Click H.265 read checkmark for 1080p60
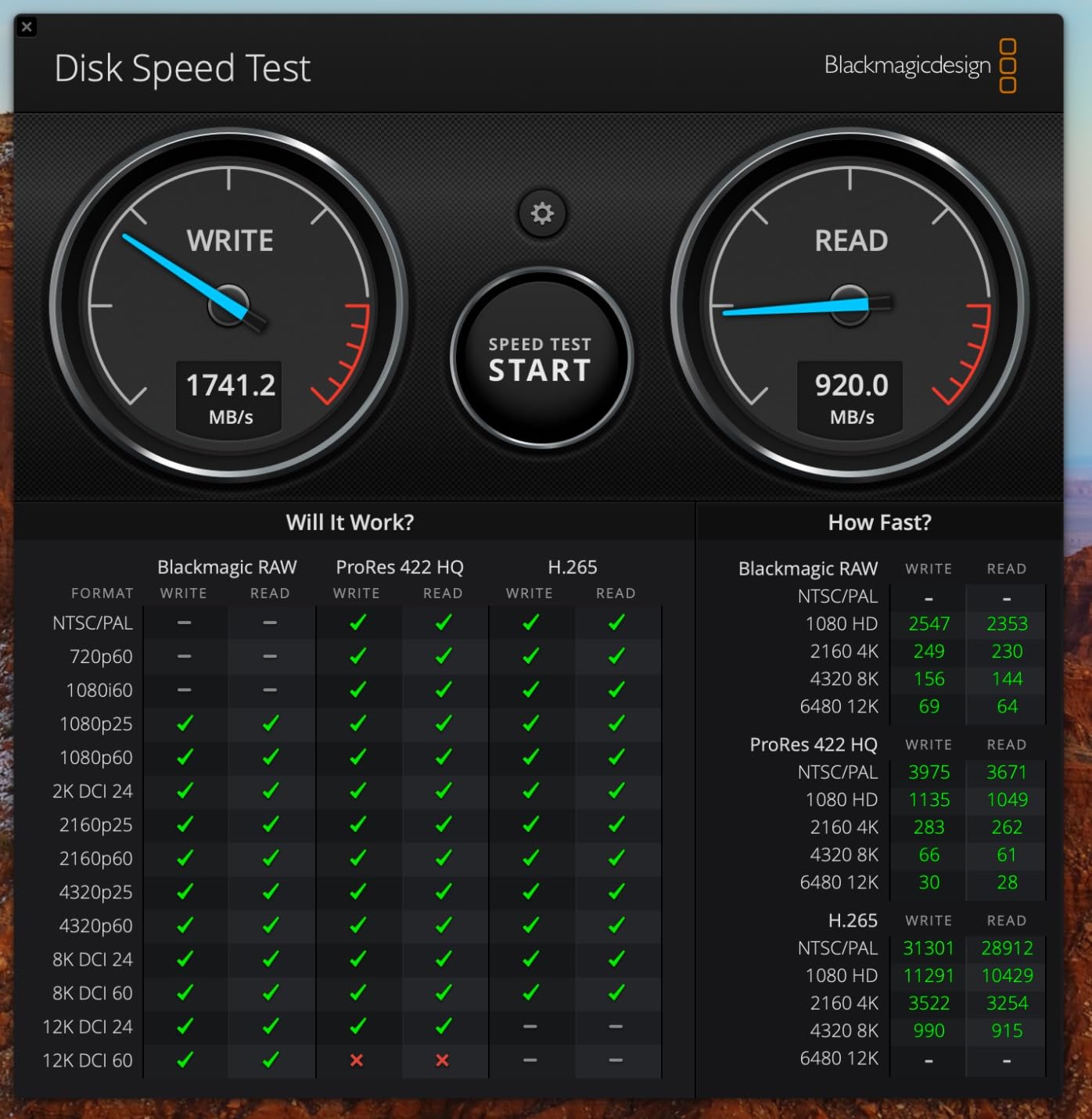Viewport: 1092px width, 1119px height. 616,757
